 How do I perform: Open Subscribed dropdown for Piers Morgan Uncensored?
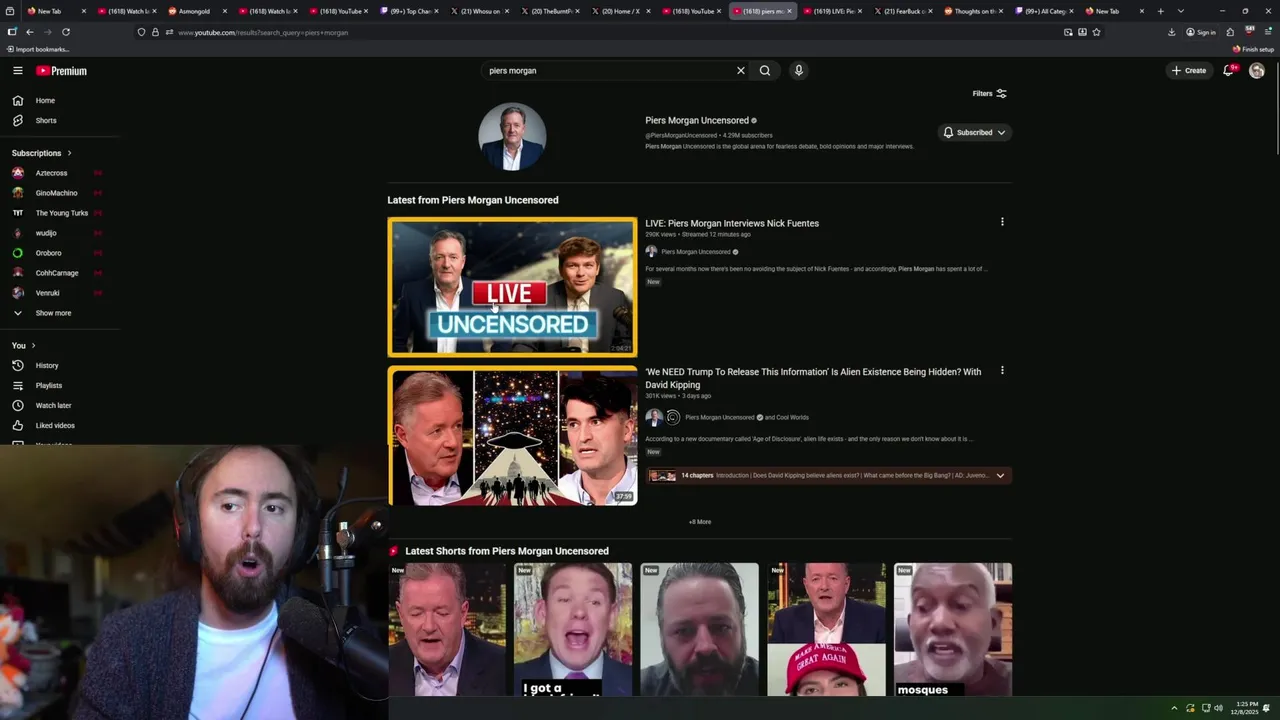pyautogui.click(x=974, y=132)
